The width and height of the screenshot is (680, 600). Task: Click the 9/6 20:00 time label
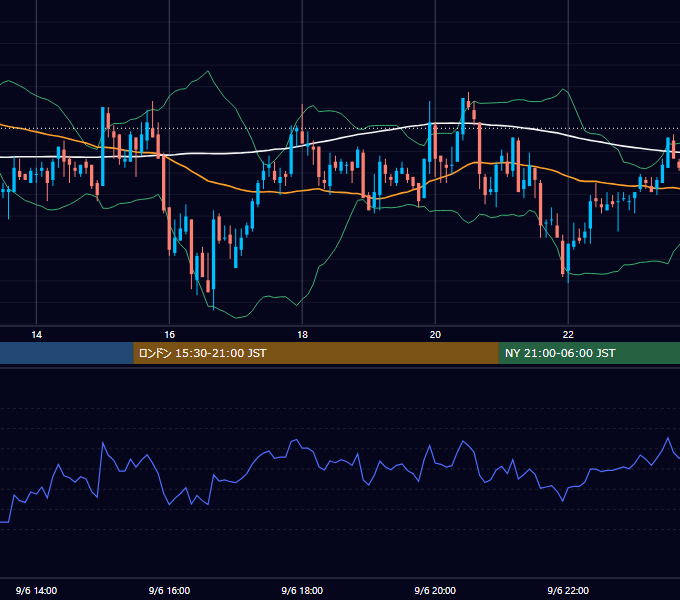[435, 590]
